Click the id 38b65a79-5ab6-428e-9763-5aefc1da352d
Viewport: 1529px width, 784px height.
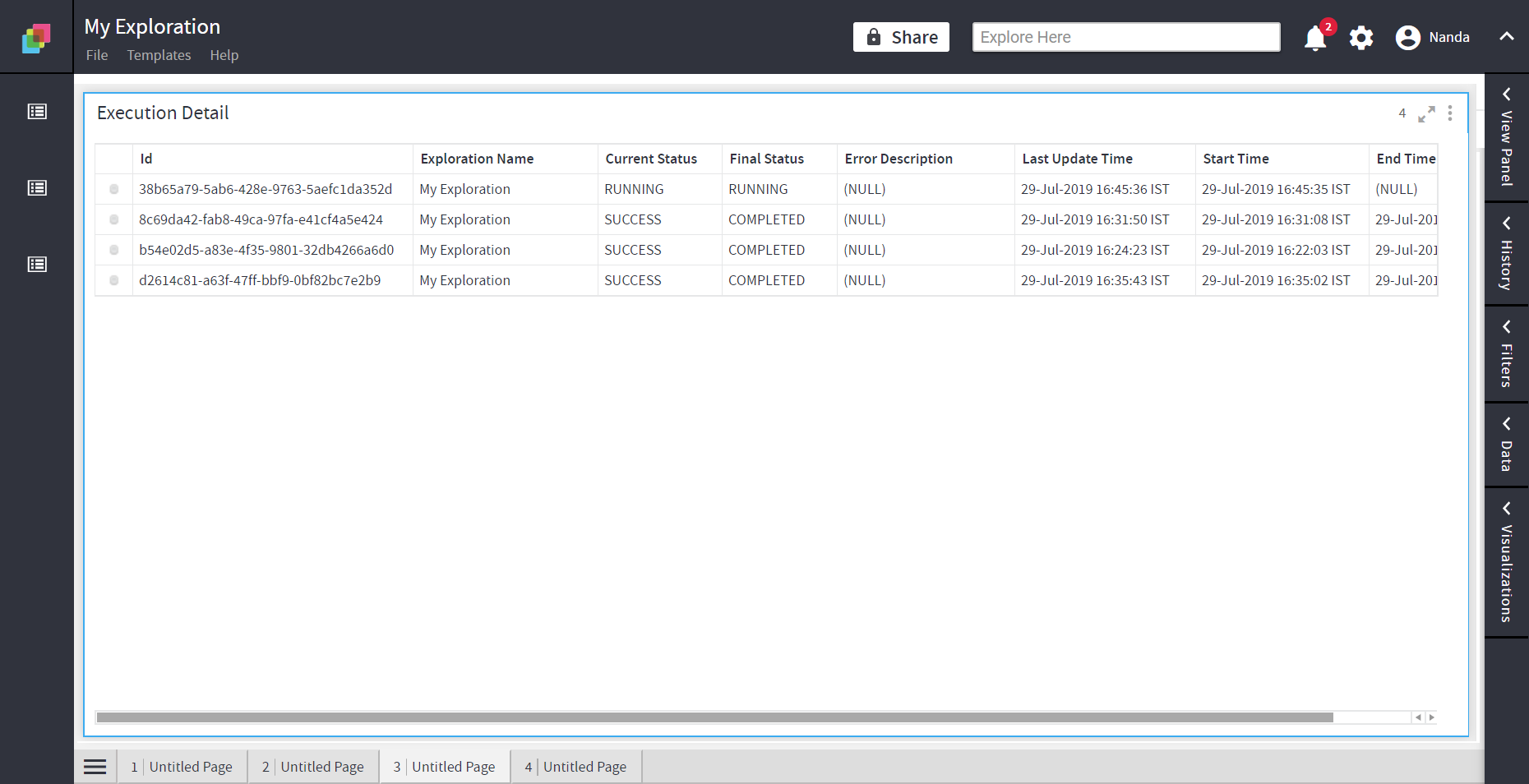click(266, 189)
